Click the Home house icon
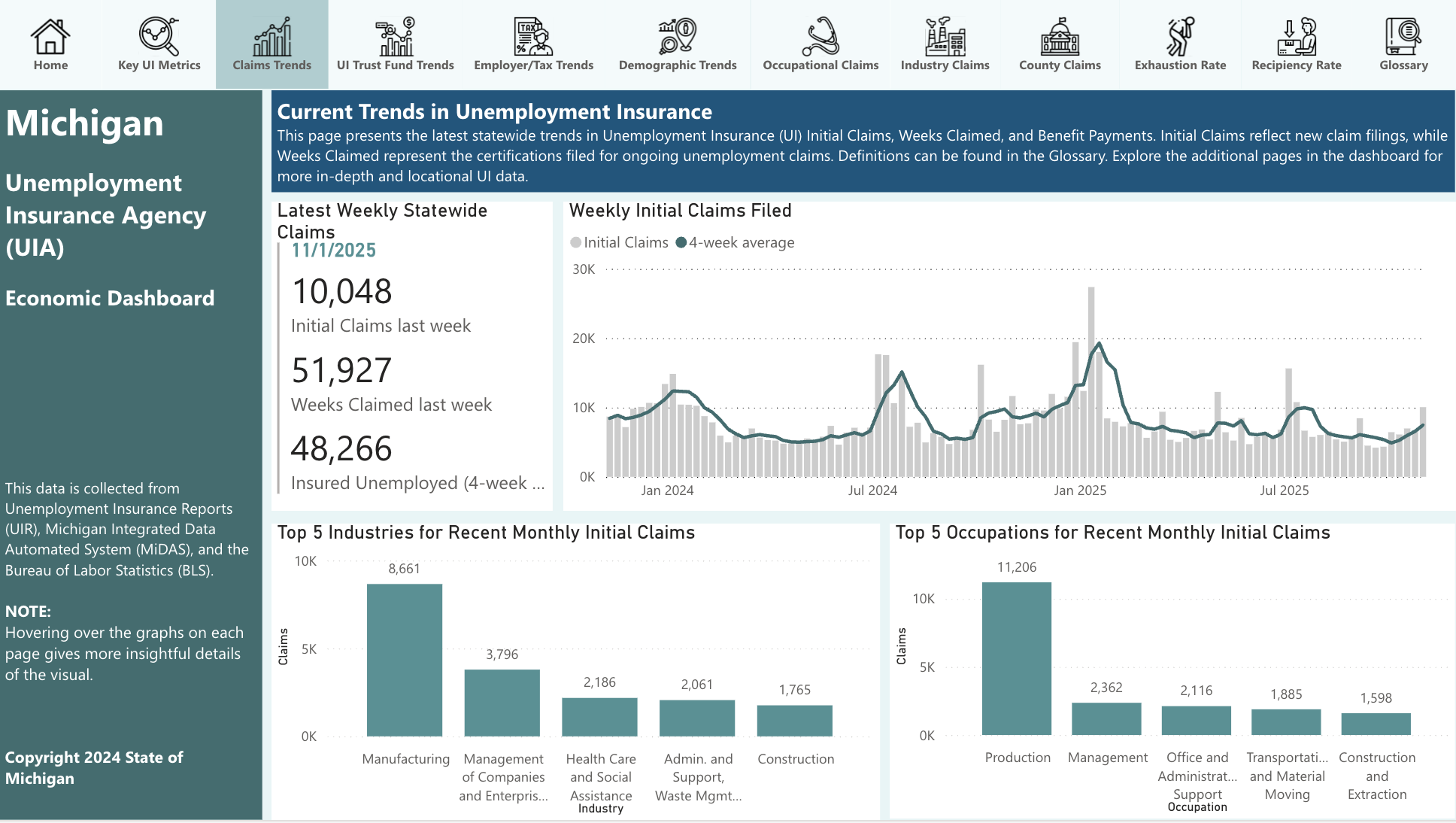 click(x=50, y=36)
